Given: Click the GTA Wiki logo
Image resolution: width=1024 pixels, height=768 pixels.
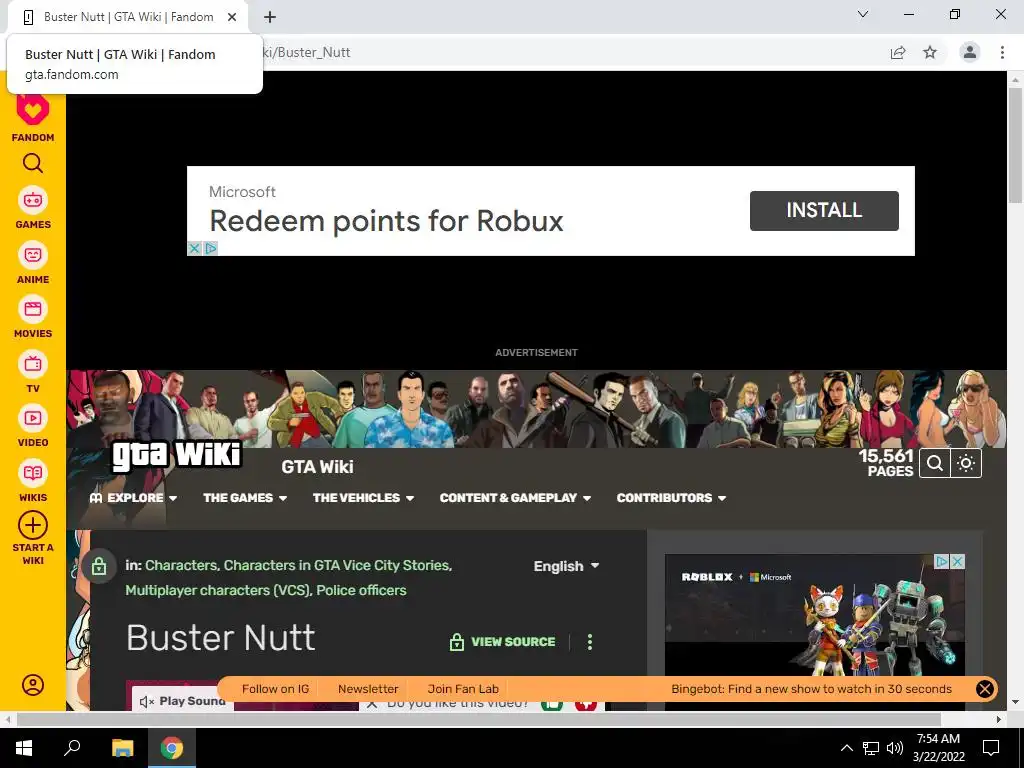Looking at the screenshot, I should [x=176, y=455].
